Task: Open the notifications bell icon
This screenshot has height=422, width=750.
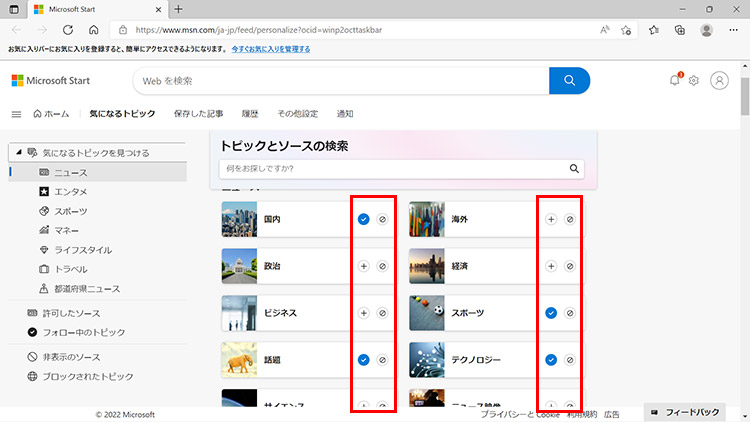Action: point(674,81)
